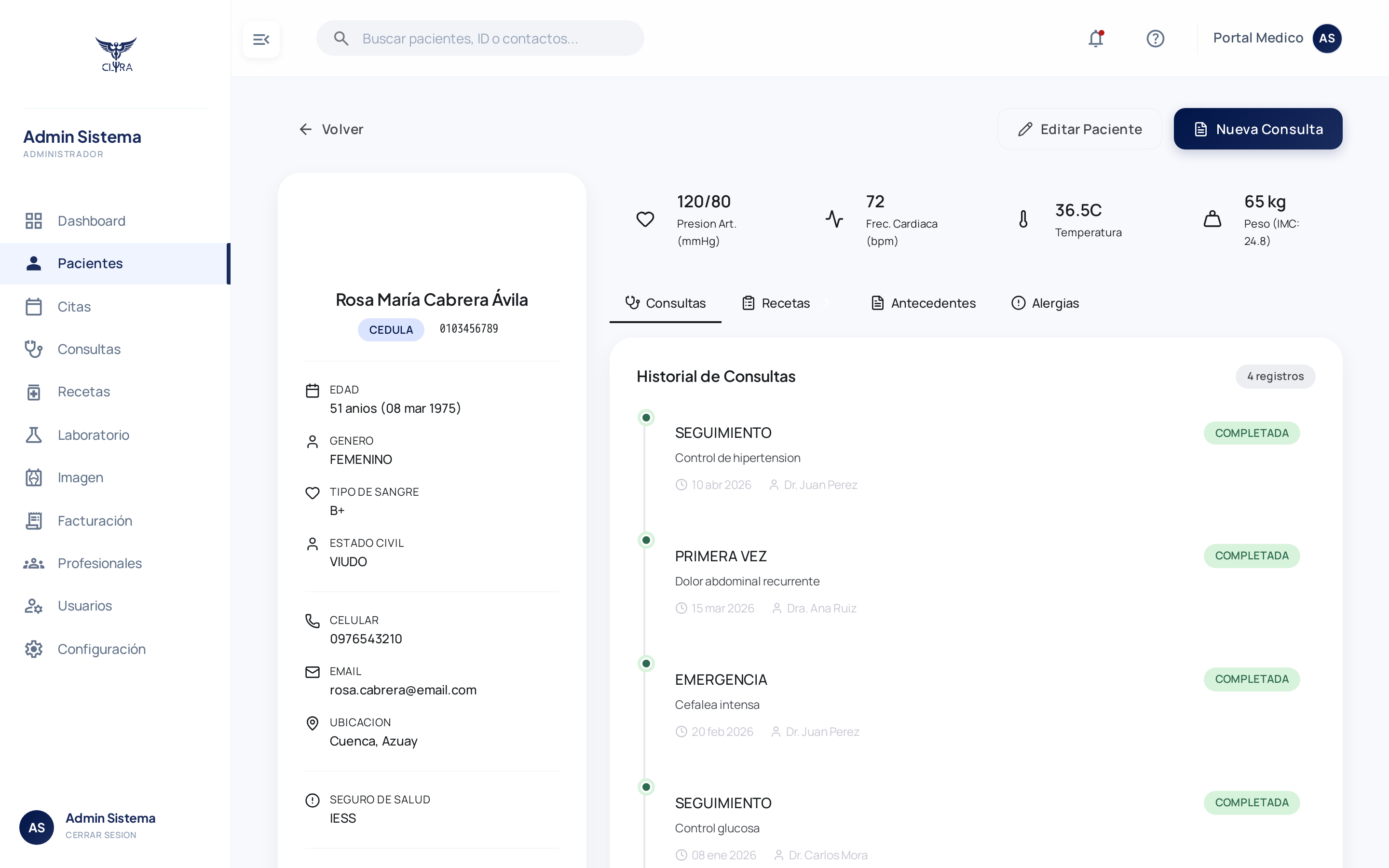Click the help question mark icon
This screenshot has width=1389, height=868.
pos(1155,39)
